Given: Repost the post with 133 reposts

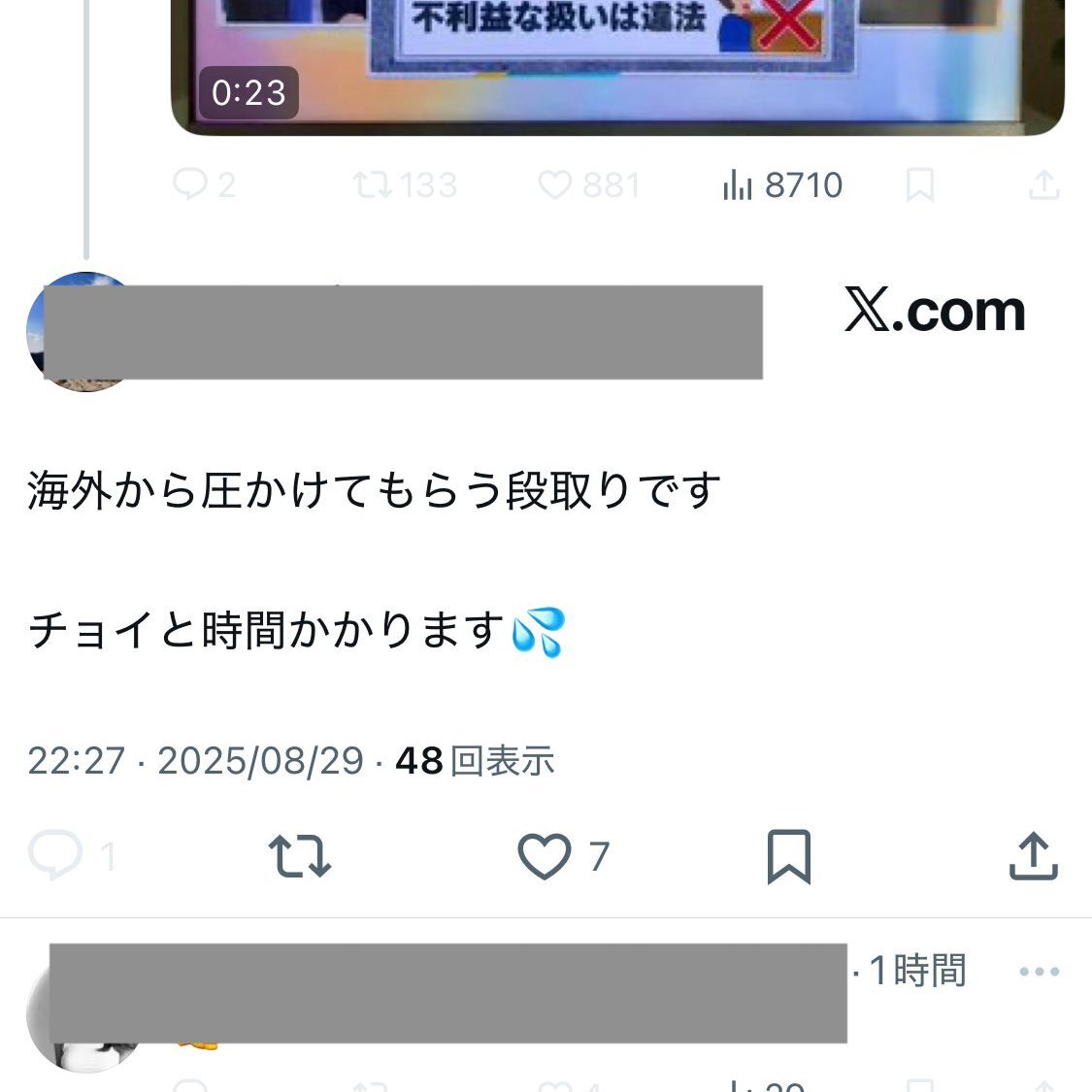Looking at the screenshot, I should point(405,185).
